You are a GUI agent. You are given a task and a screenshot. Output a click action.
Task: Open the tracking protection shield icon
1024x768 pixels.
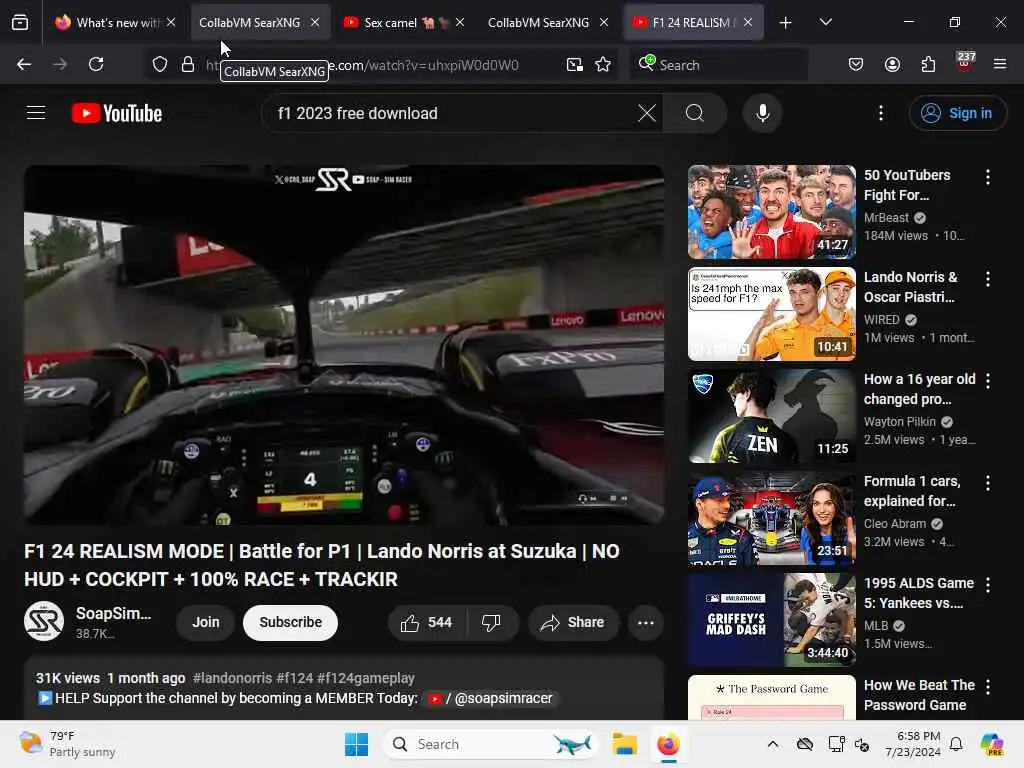160,64
